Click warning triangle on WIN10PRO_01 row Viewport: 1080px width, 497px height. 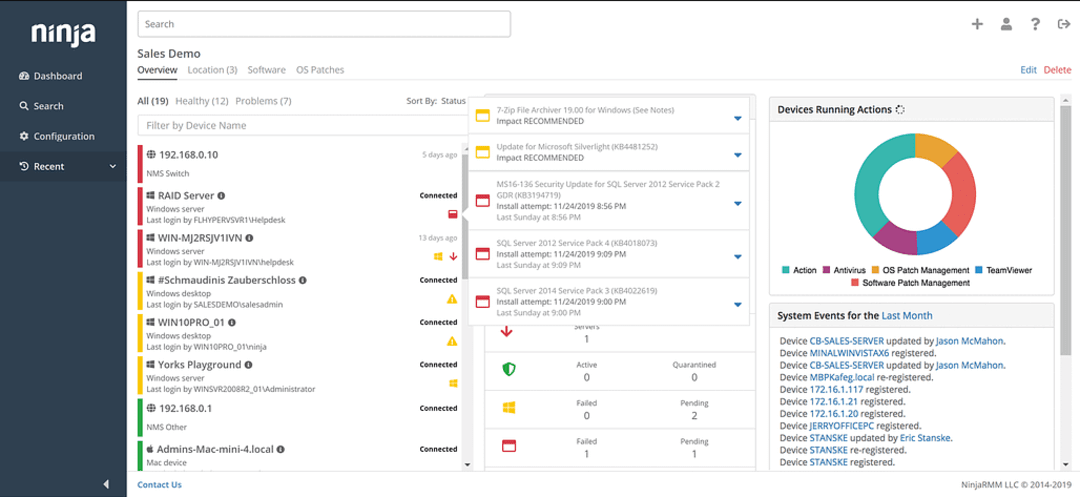click(x=452, y=341)
